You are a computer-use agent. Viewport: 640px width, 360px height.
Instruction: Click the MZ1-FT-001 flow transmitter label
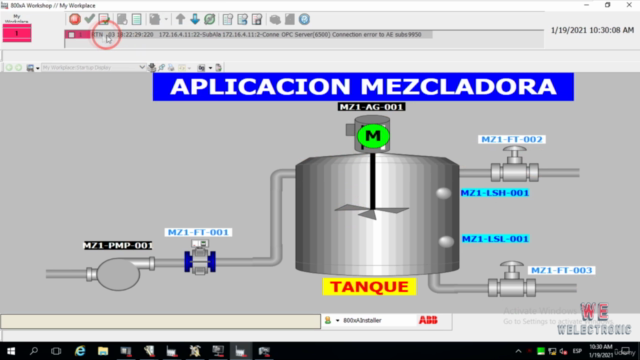point(198,232)
